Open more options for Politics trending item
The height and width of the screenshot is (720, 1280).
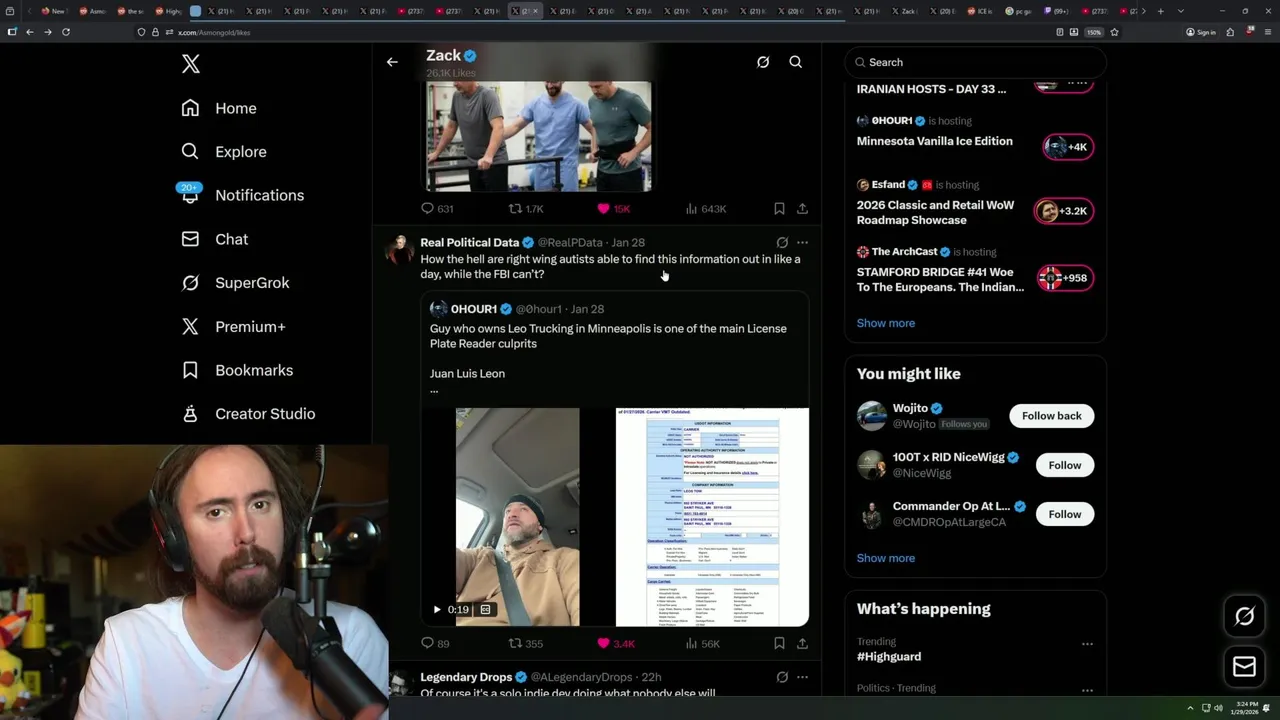pos(1087,690)
